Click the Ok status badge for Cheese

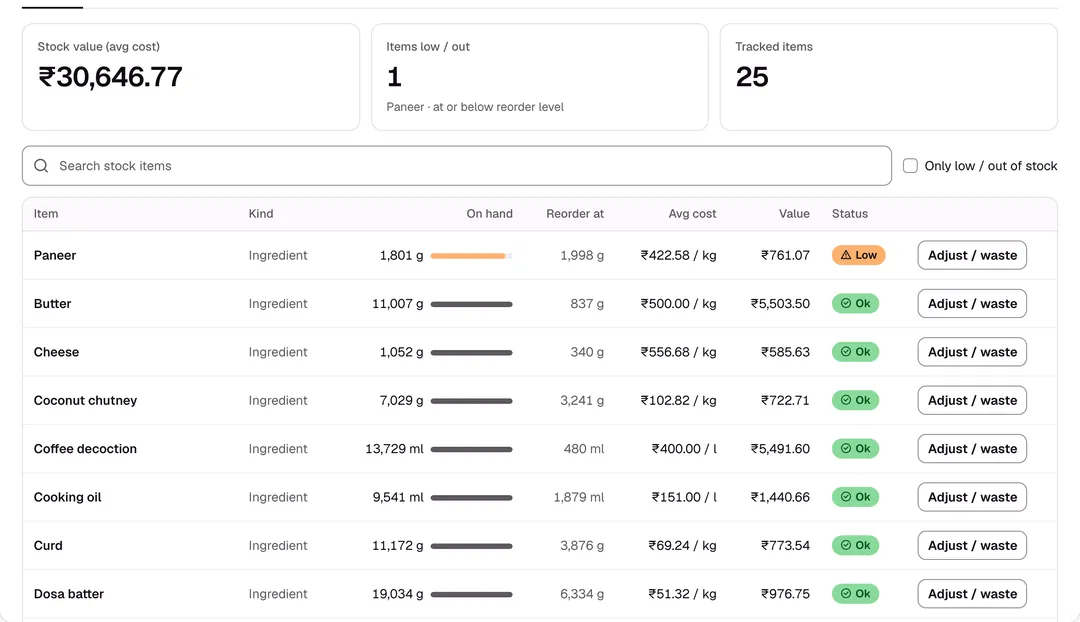(x=855, y=351)
